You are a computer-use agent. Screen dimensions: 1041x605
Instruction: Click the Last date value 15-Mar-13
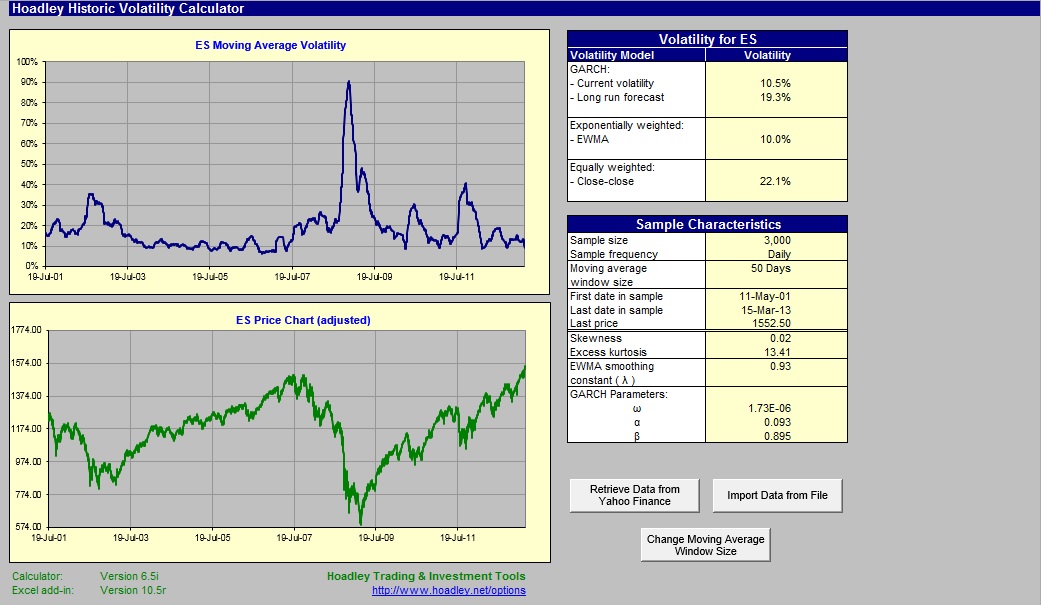pyautogui.click(x=765, y=310)
